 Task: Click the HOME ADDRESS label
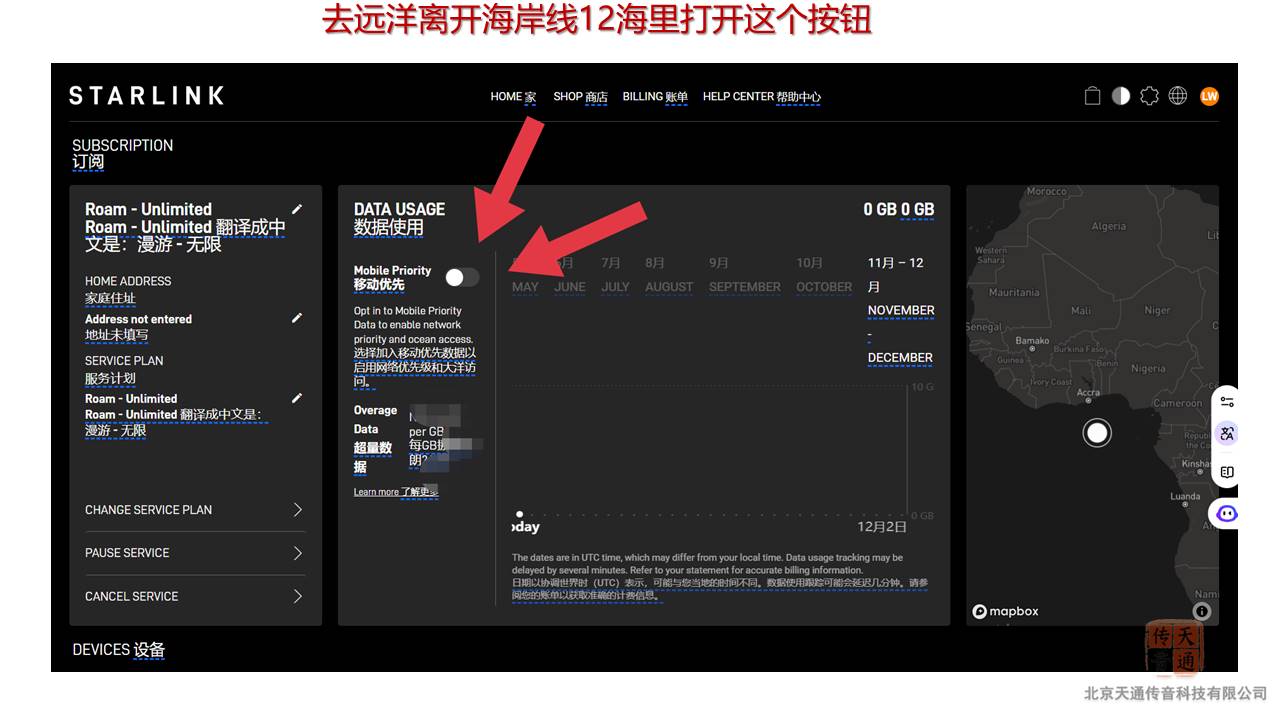click(128, 281)
